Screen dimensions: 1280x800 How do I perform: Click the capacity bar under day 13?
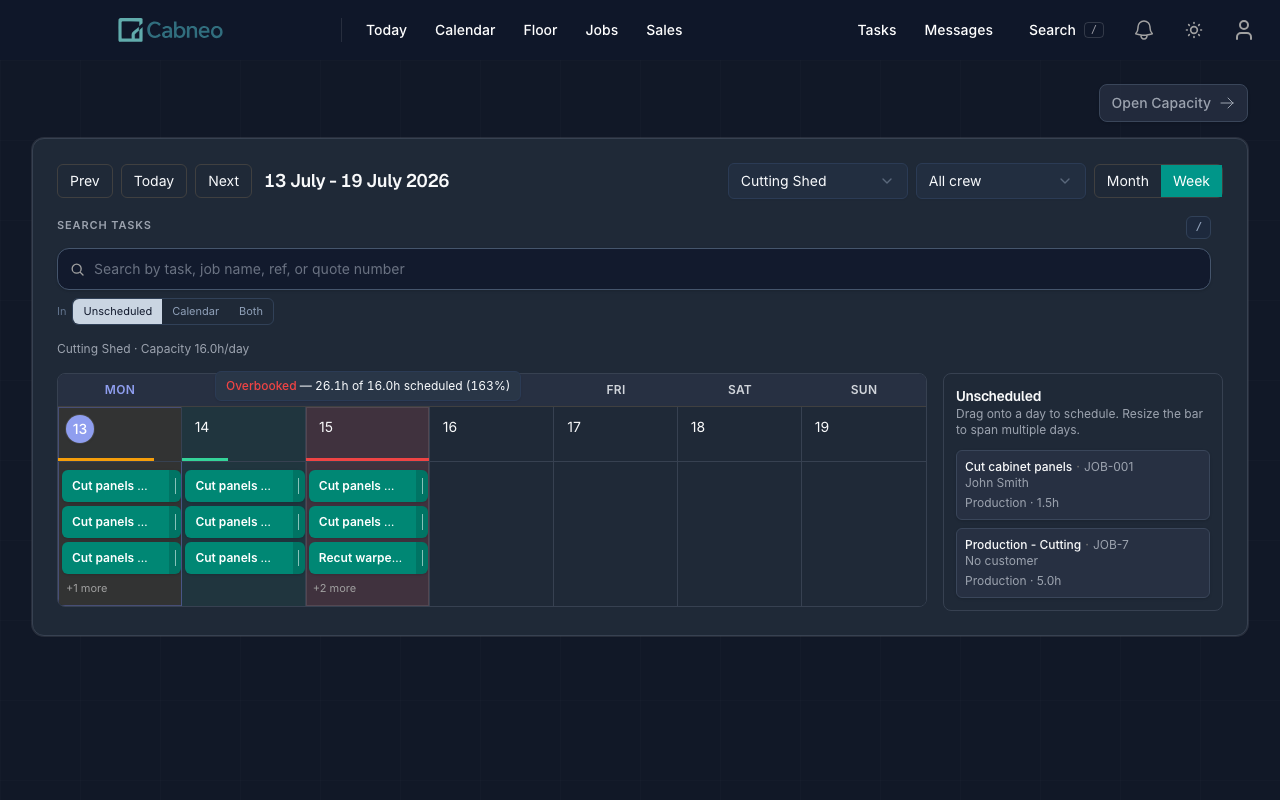106,459
